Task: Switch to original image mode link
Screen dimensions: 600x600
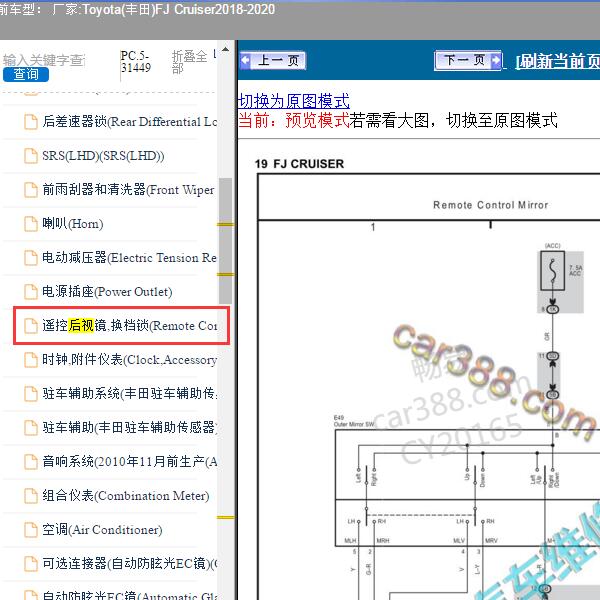Action: pyautogui.click(x=293, y=101)
